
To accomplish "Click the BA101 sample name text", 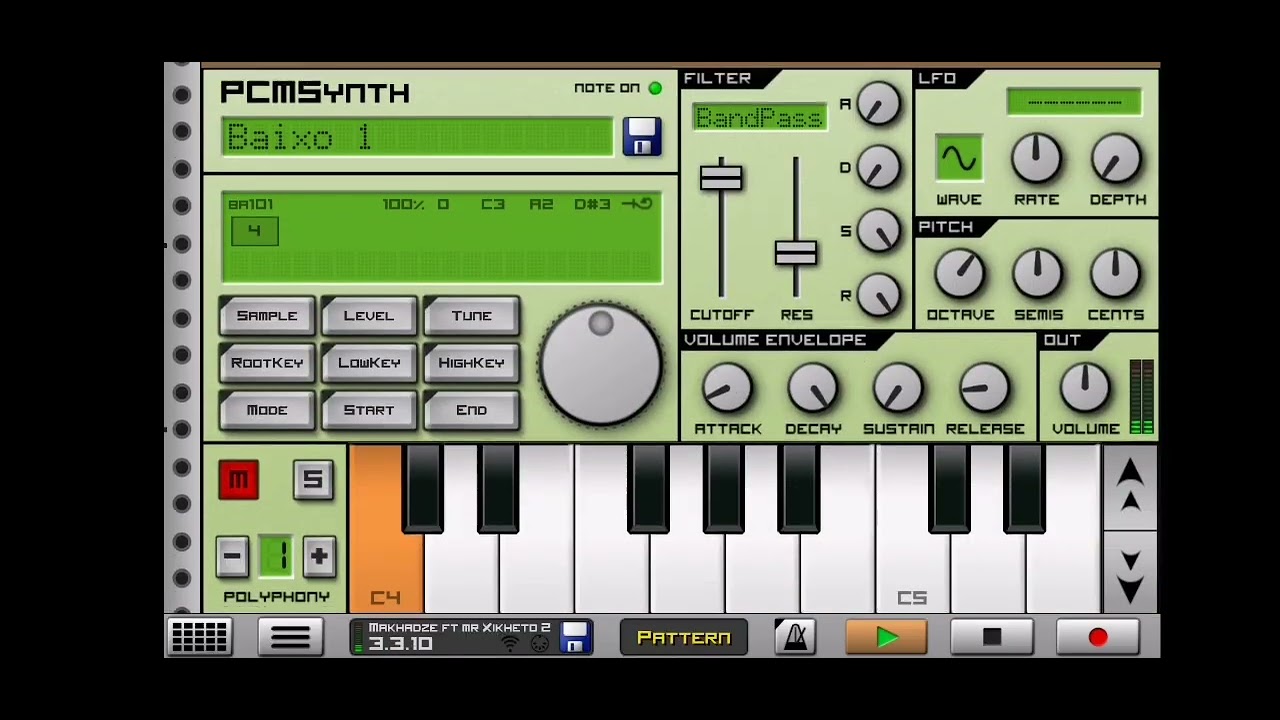I will tap(251, 205).
